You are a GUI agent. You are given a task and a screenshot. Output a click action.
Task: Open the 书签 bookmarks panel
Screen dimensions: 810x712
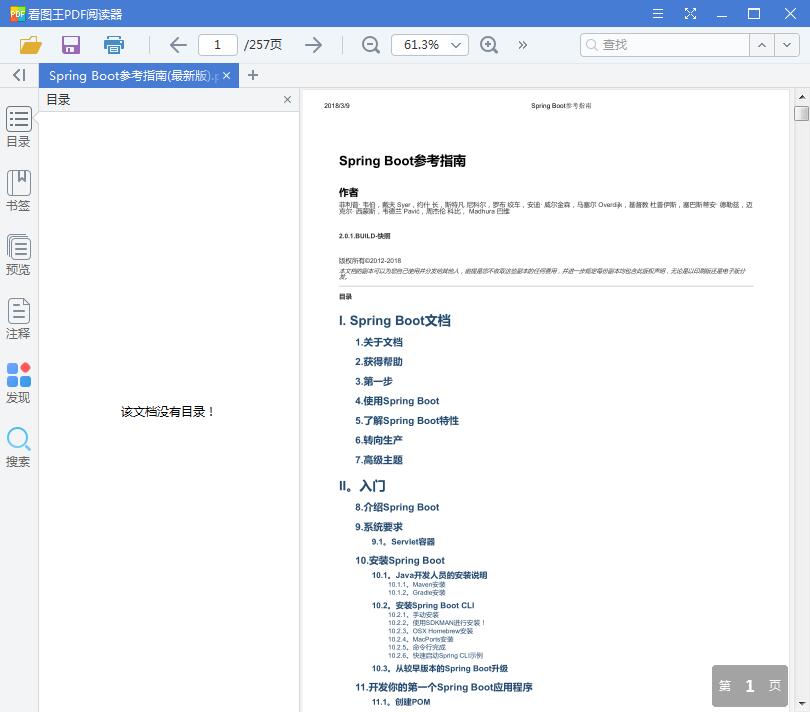pyautogui.click(x=19, y=191)
